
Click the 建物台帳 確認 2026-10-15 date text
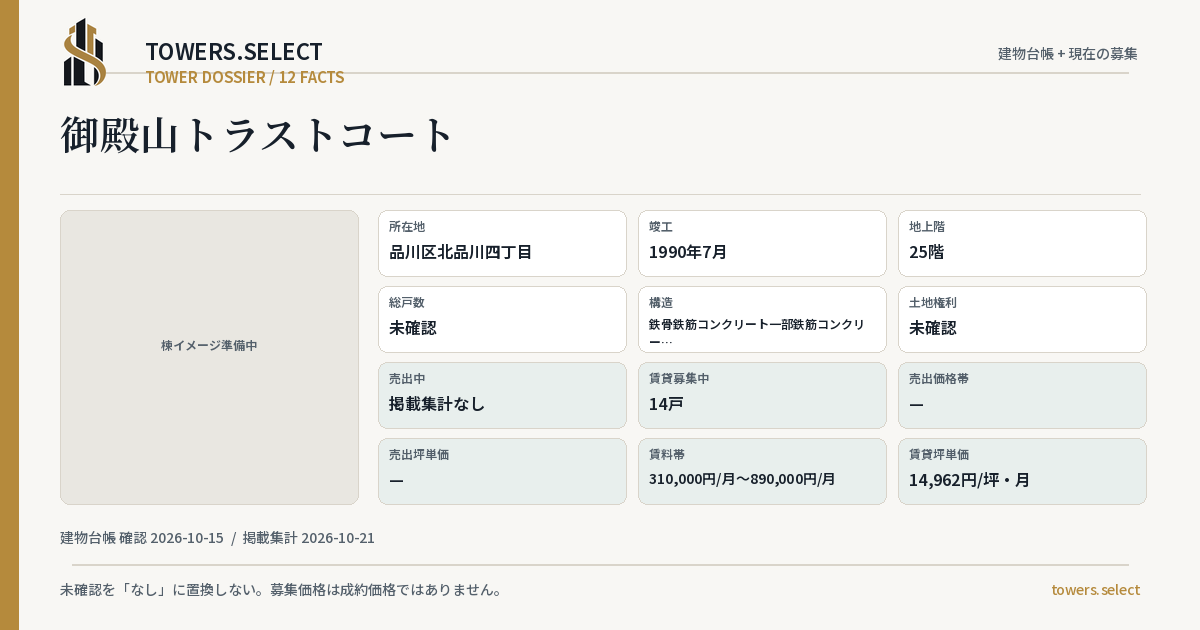click(x=142, y=538)
